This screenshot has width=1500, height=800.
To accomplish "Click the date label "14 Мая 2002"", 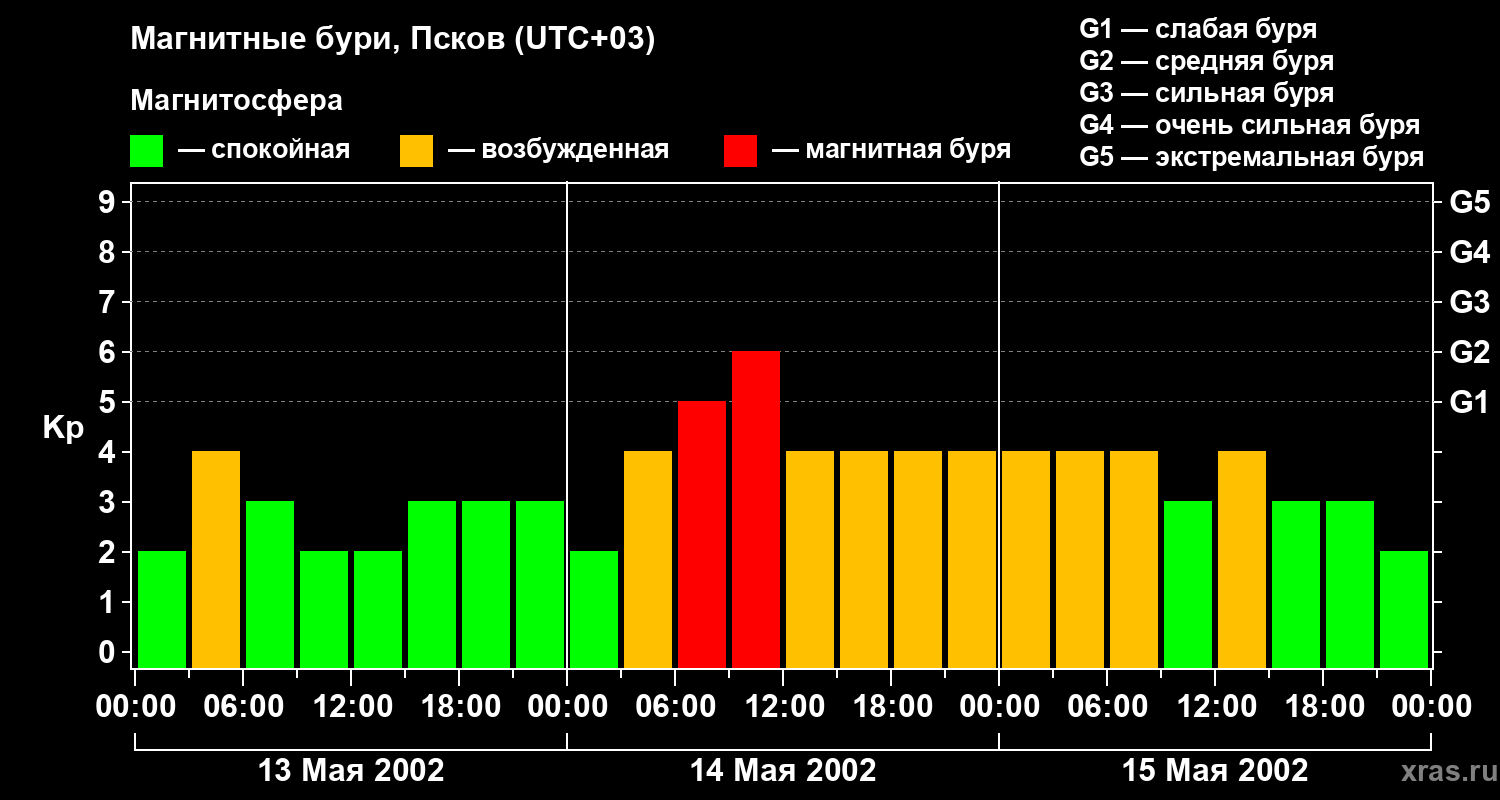I will point(783,770).
